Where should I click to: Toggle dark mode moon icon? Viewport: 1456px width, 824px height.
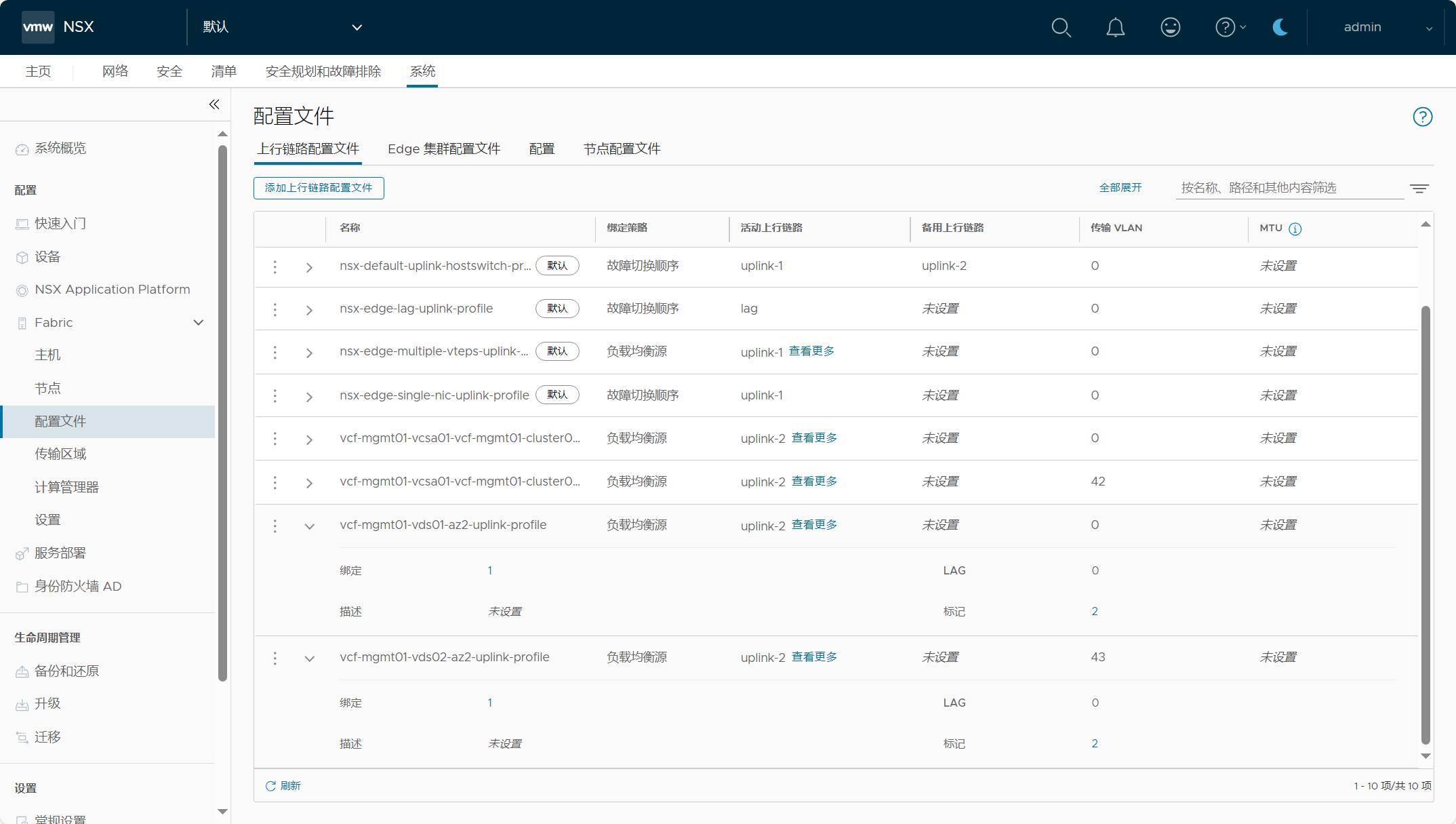click(1280, 27)
